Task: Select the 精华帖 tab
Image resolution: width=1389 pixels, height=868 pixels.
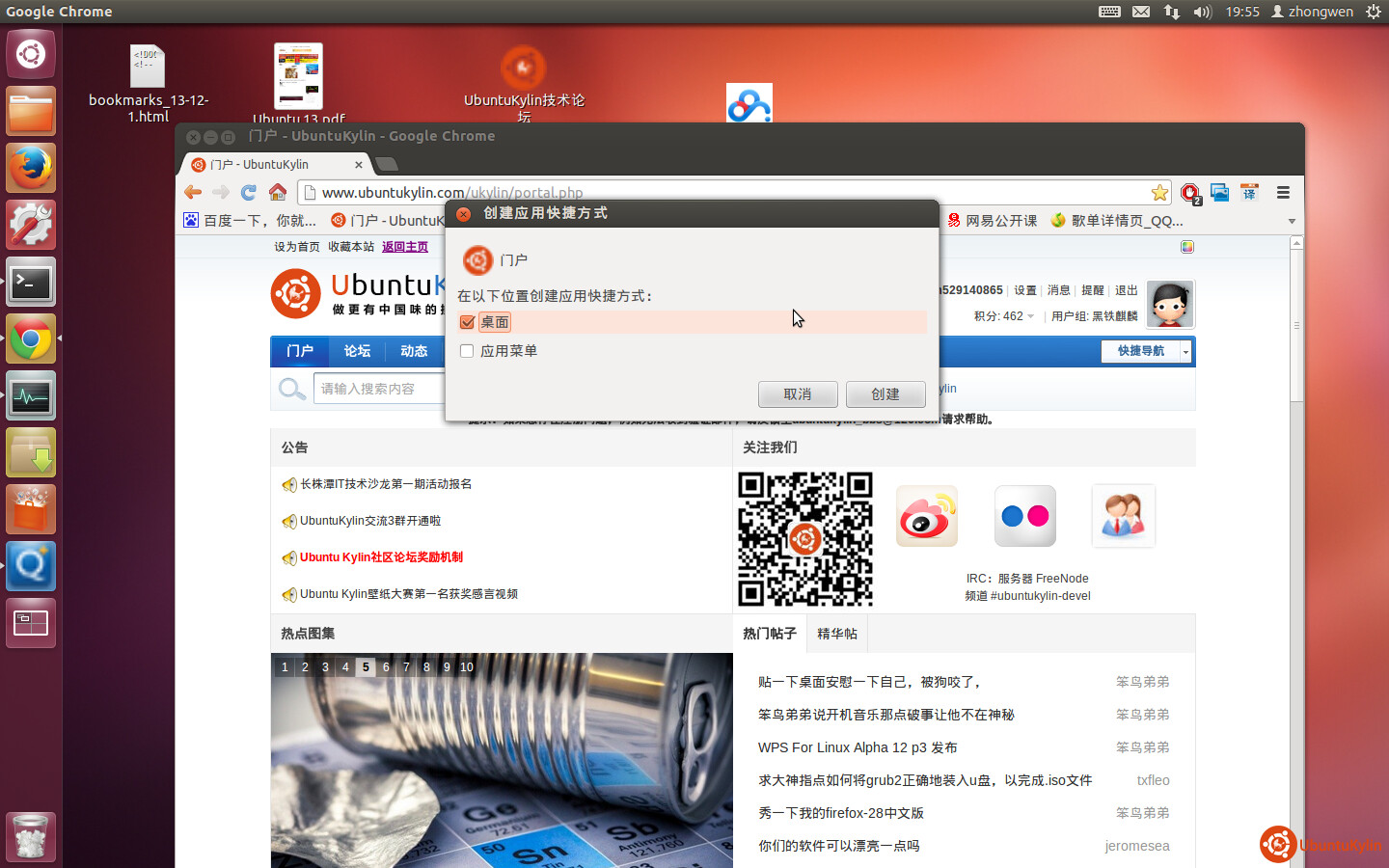Action: (836, 634)
